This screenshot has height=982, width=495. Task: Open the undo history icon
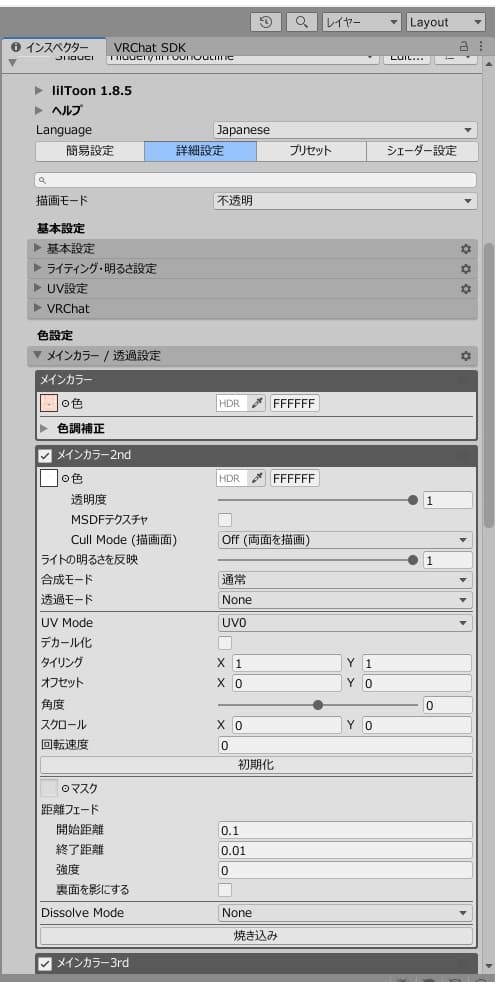click(x=266, y=22)
